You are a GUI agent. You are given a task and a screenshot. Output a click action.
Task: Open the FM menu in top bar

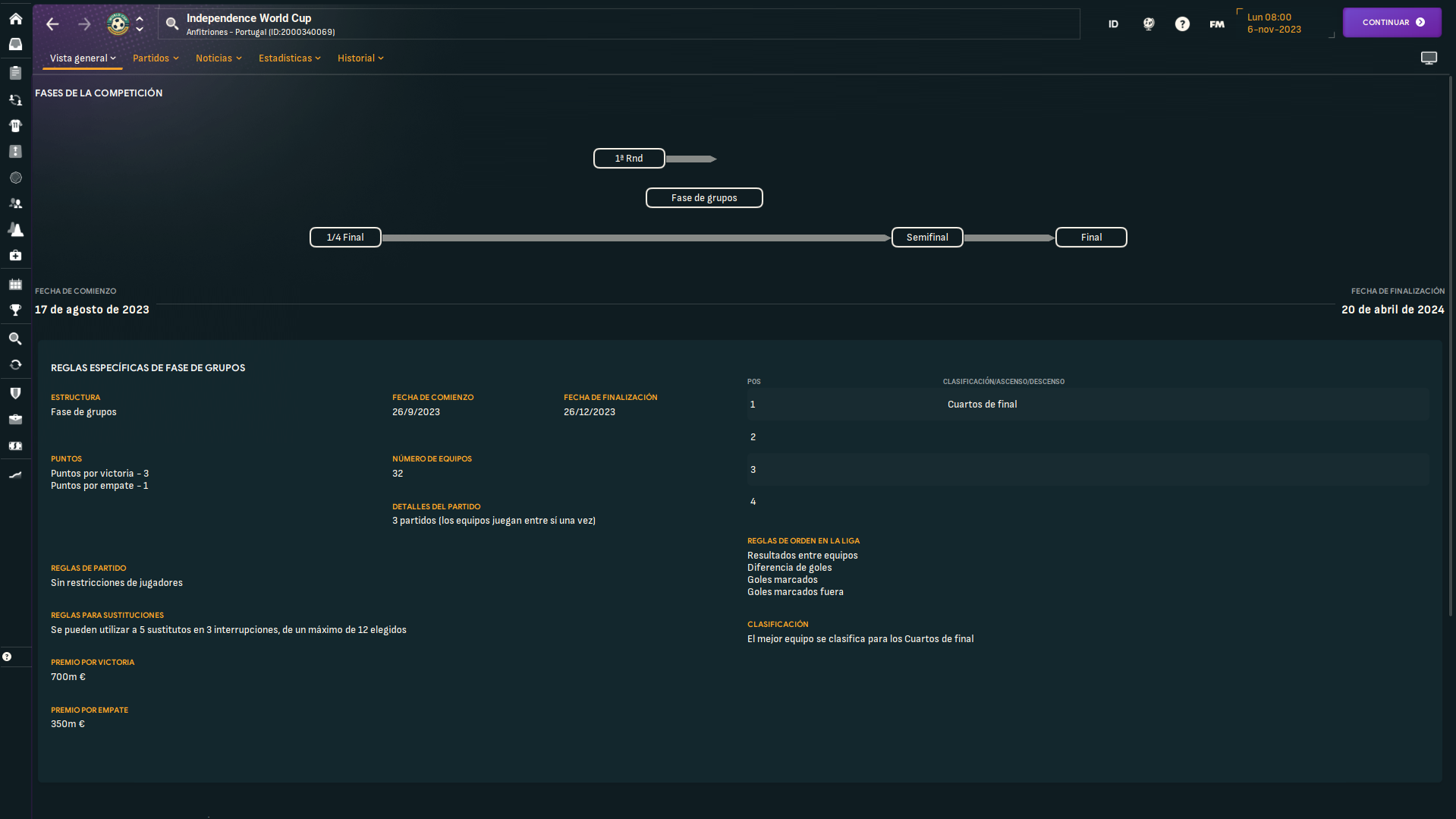[1217, 24]
